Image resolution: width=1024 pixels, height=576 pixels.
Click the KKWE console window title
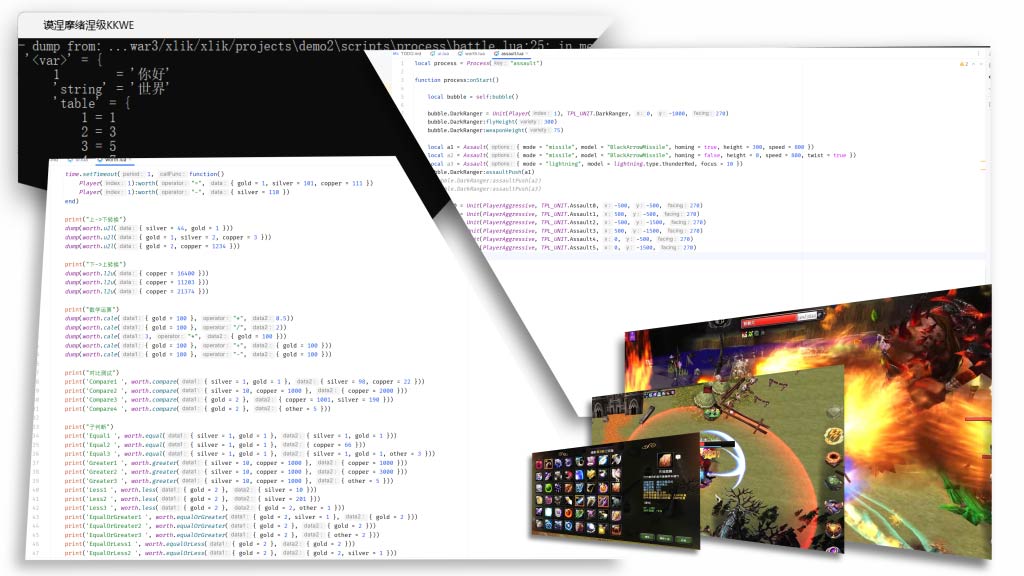88,24
